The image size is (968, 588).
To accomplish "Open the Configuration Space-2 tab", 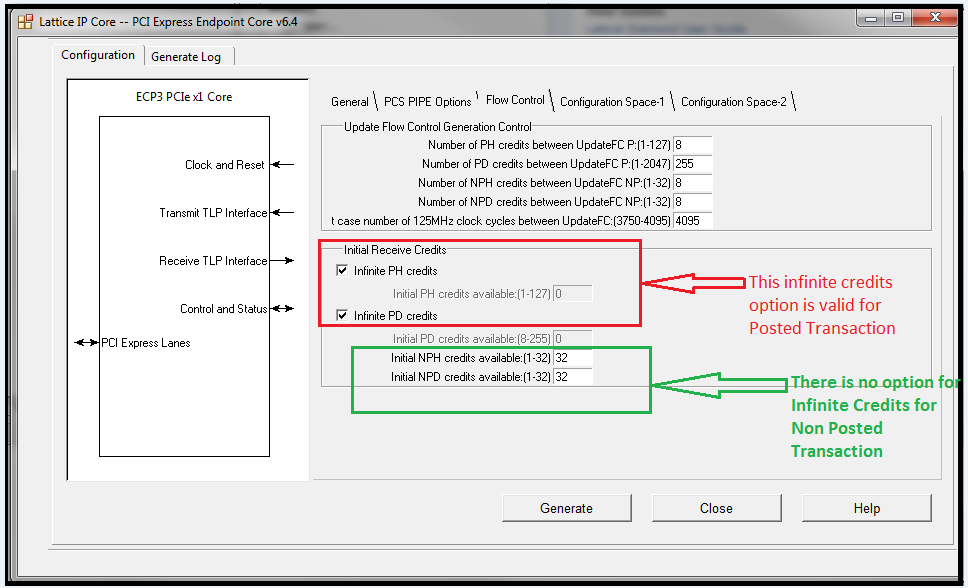I will tap(733, 102).
